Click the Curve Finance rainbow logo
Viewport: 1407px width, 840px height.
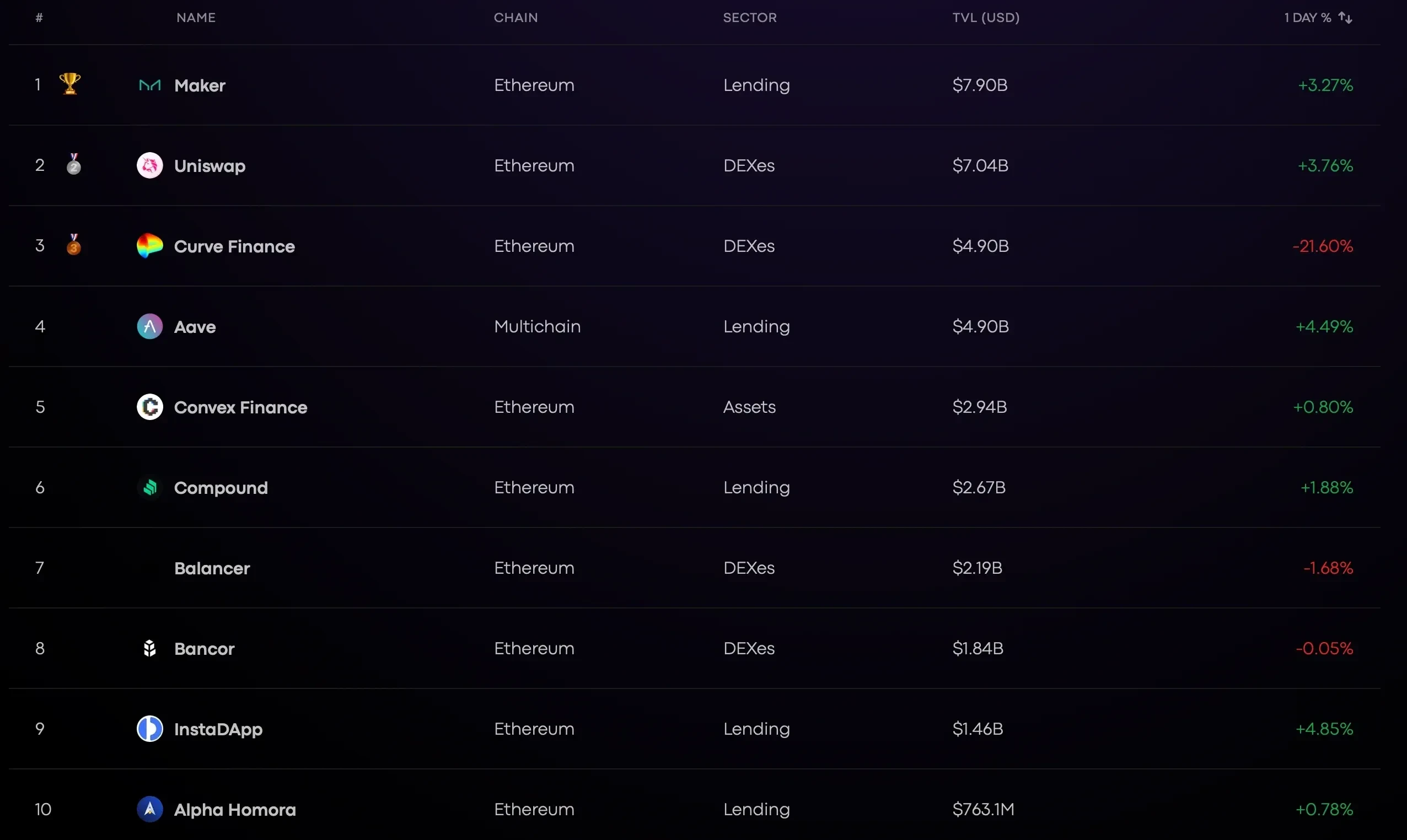click(149, 246)
